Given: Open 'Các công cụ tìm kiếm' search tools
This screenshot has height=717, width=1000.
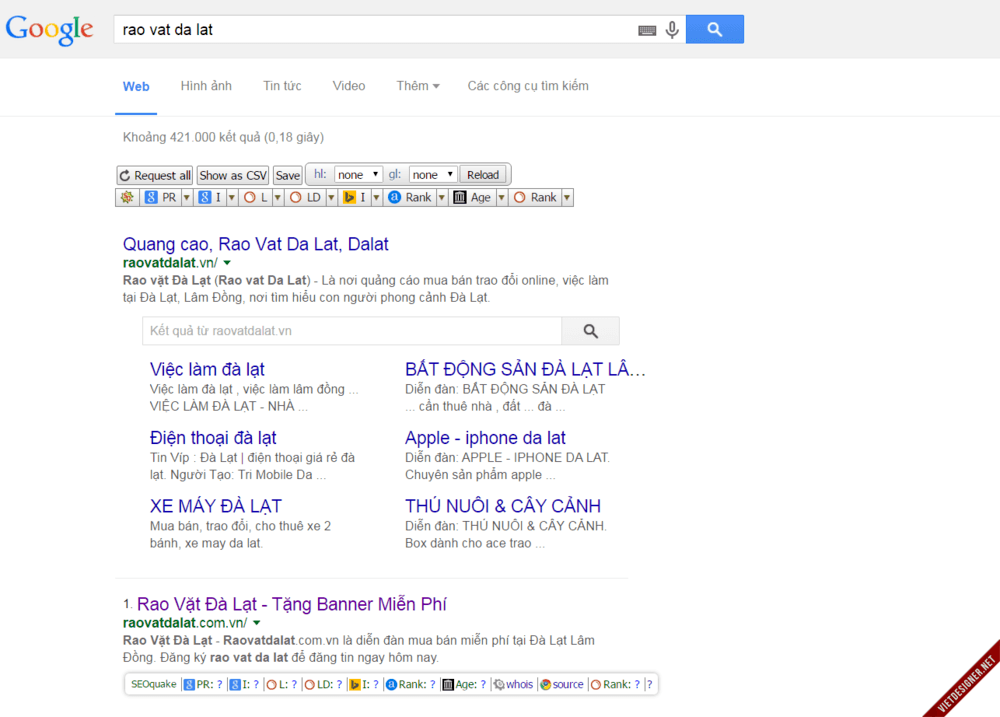Looking at the screenshot, I should (x=528, y=86).
